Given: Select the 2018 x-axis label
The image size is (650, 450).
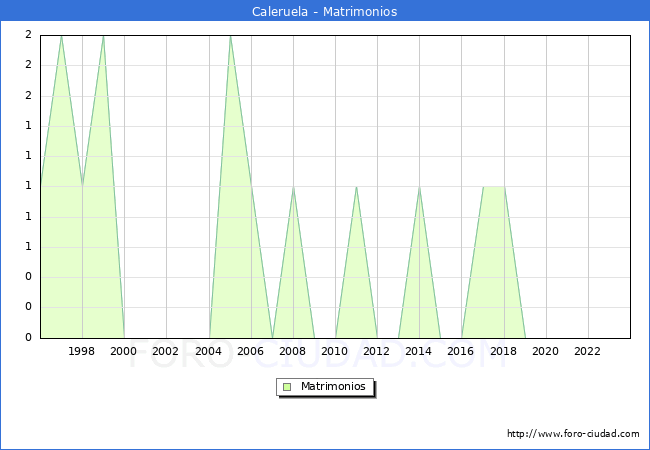Looking at the screenshot, I should [x=503, y=351].
